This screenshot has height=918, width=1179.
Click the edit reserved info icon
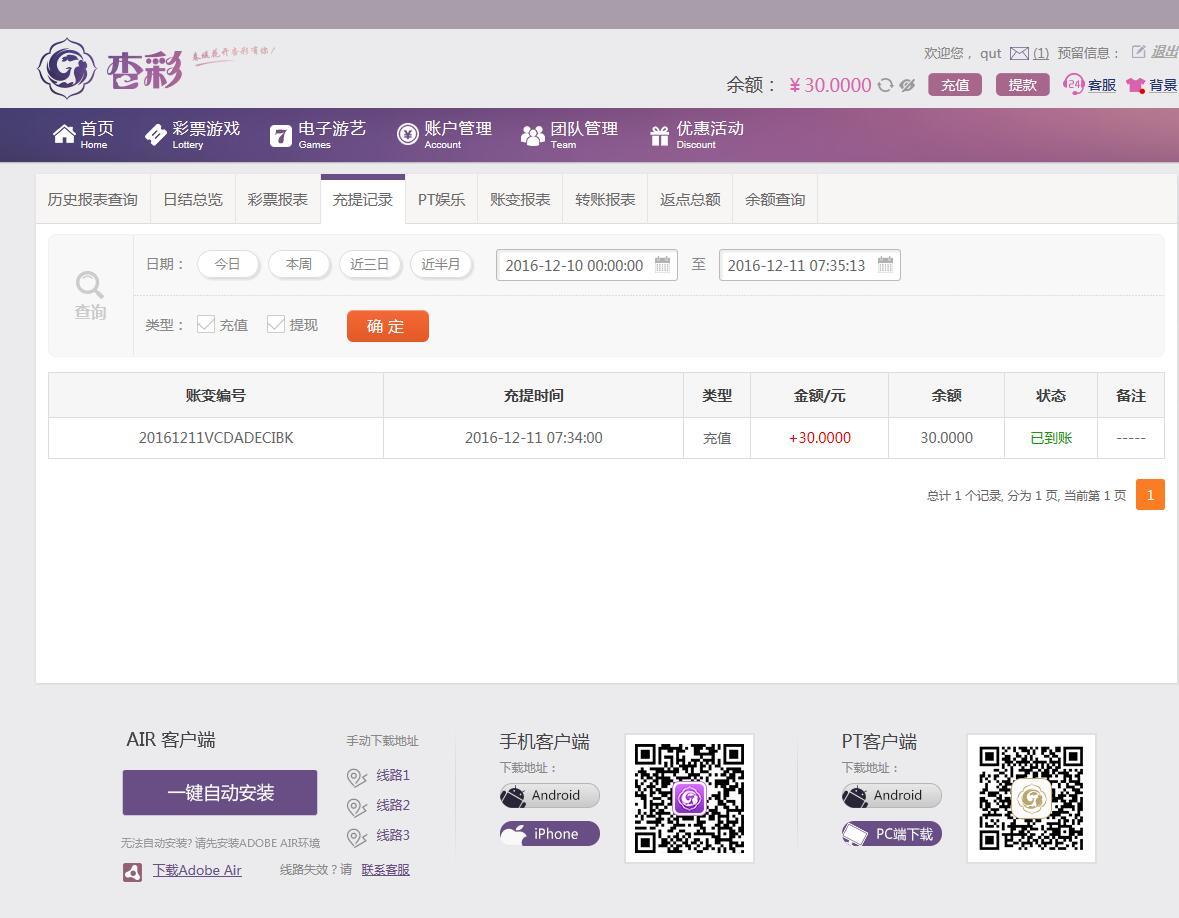coord(1138,52)
